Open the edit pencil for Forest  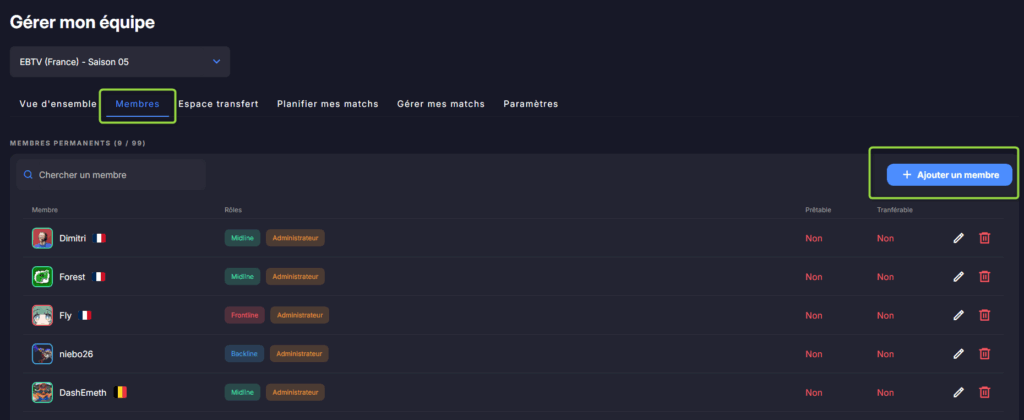[x=958, y=276]
